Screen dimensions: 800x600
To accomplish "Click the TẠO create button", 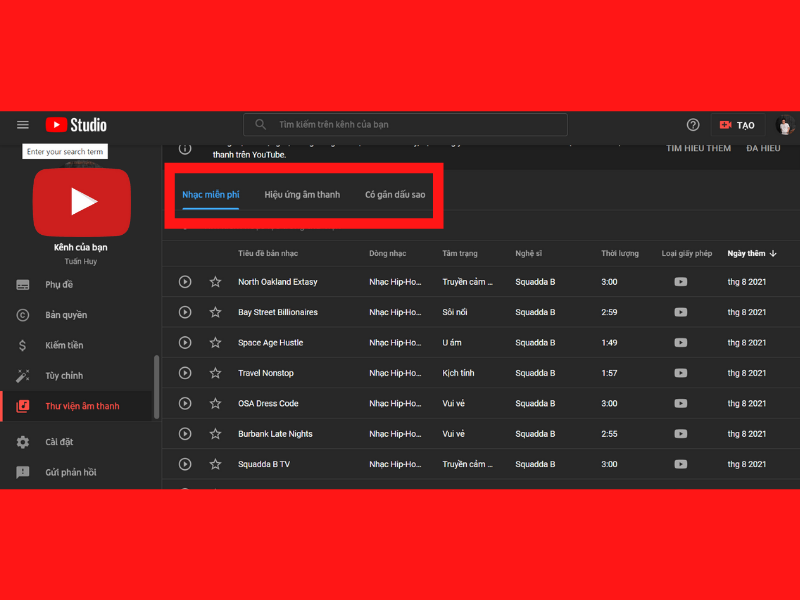I will (x=737, y=124).
